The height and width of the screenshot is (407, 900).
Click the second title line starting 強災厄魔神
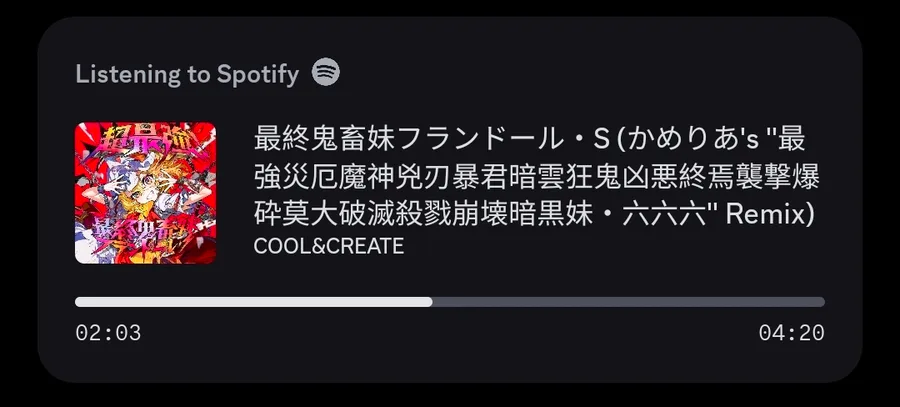[x=536, y=178]
